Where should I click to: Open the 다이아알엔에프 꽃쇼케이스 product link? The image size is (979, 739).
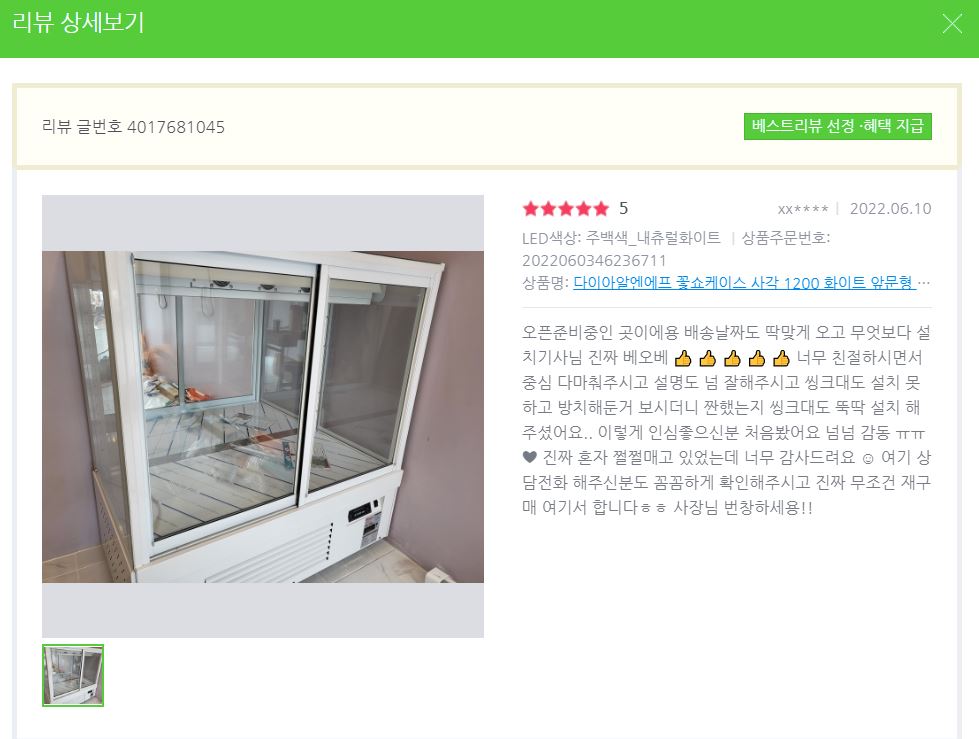click(x=744, y=283)
